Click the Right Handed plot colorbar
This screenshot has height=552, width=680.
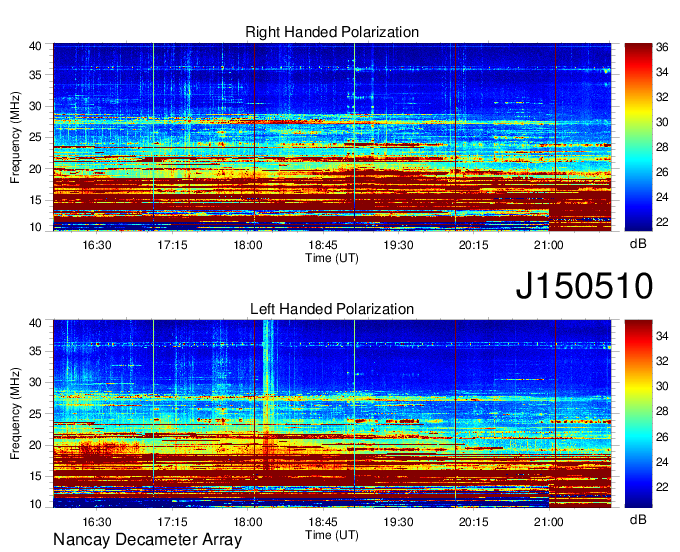[638, 137]
